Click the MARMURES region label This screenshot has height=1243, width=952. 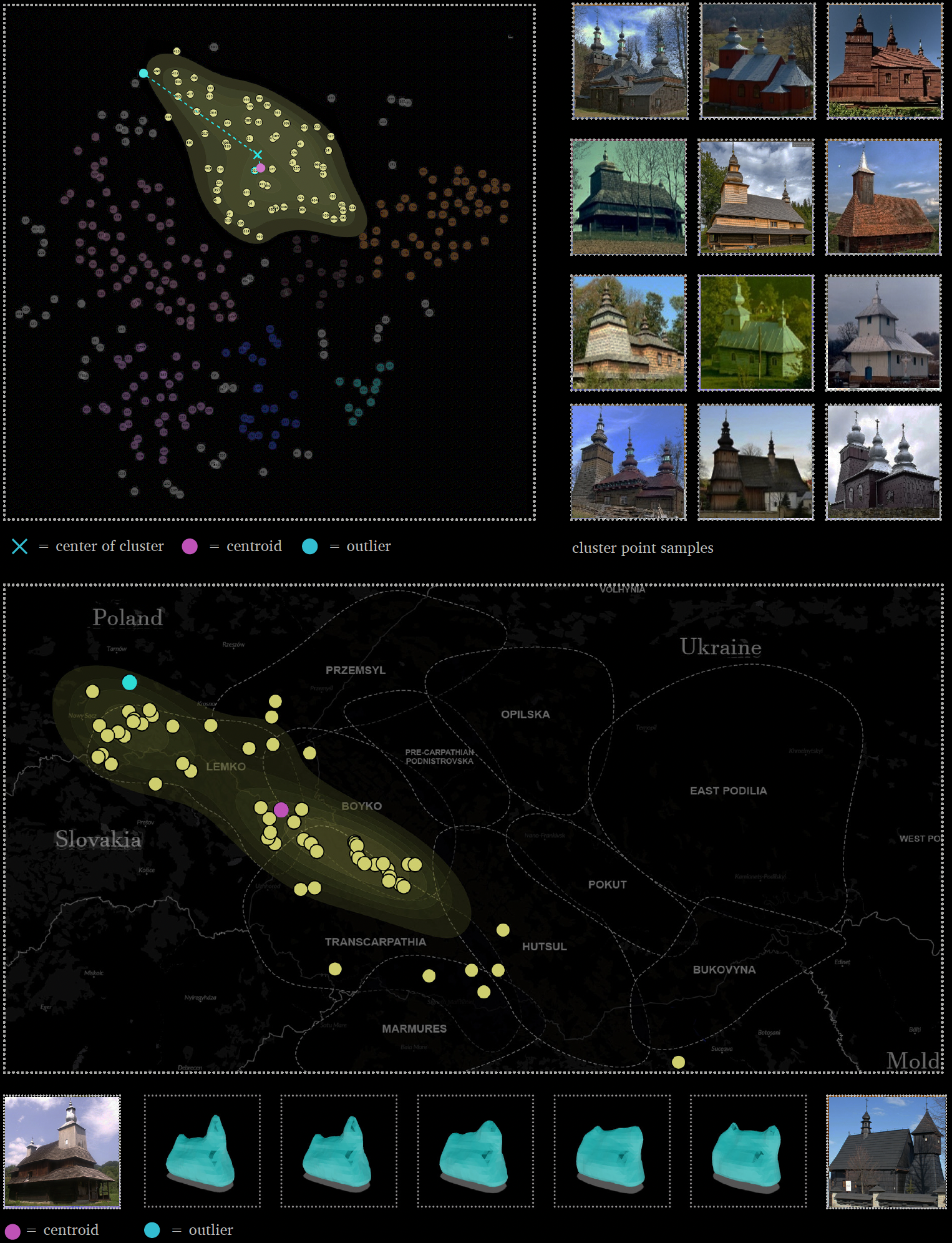click(x=414, y=1029)
